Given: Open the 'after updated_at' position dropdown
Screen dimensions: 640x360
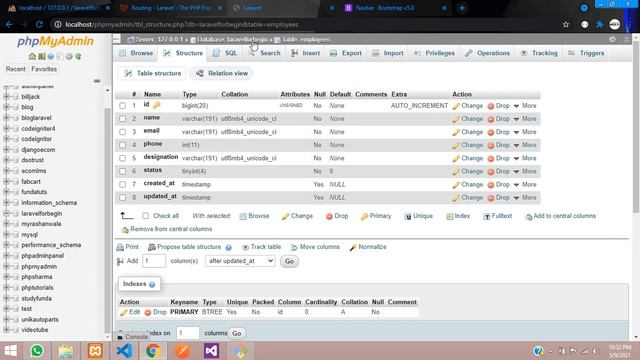Looking at the screenshot, I should tap(240, 261).
